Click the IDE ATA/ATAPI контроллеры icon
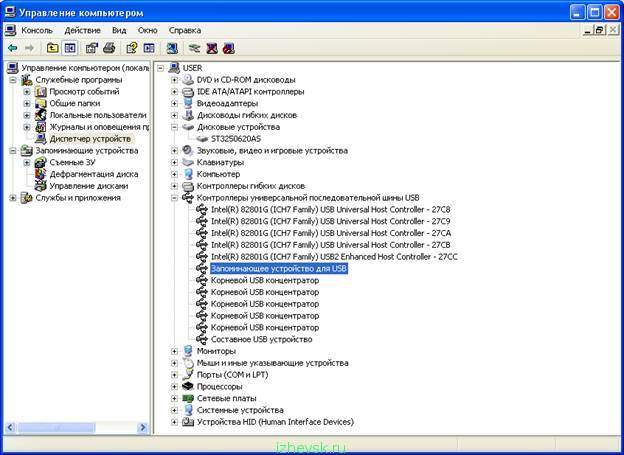Image resolution: width=624 pixels, height=455 pixels. coord(188,92)
